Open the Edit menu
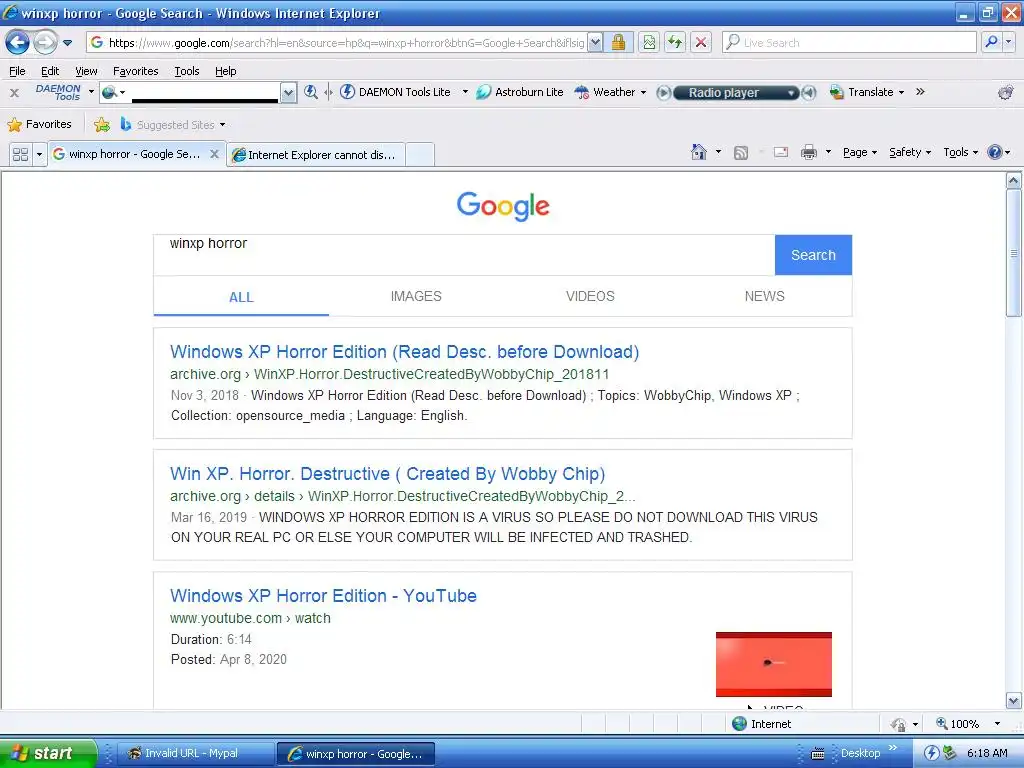The image size is (1024, 768). (50, 71)
